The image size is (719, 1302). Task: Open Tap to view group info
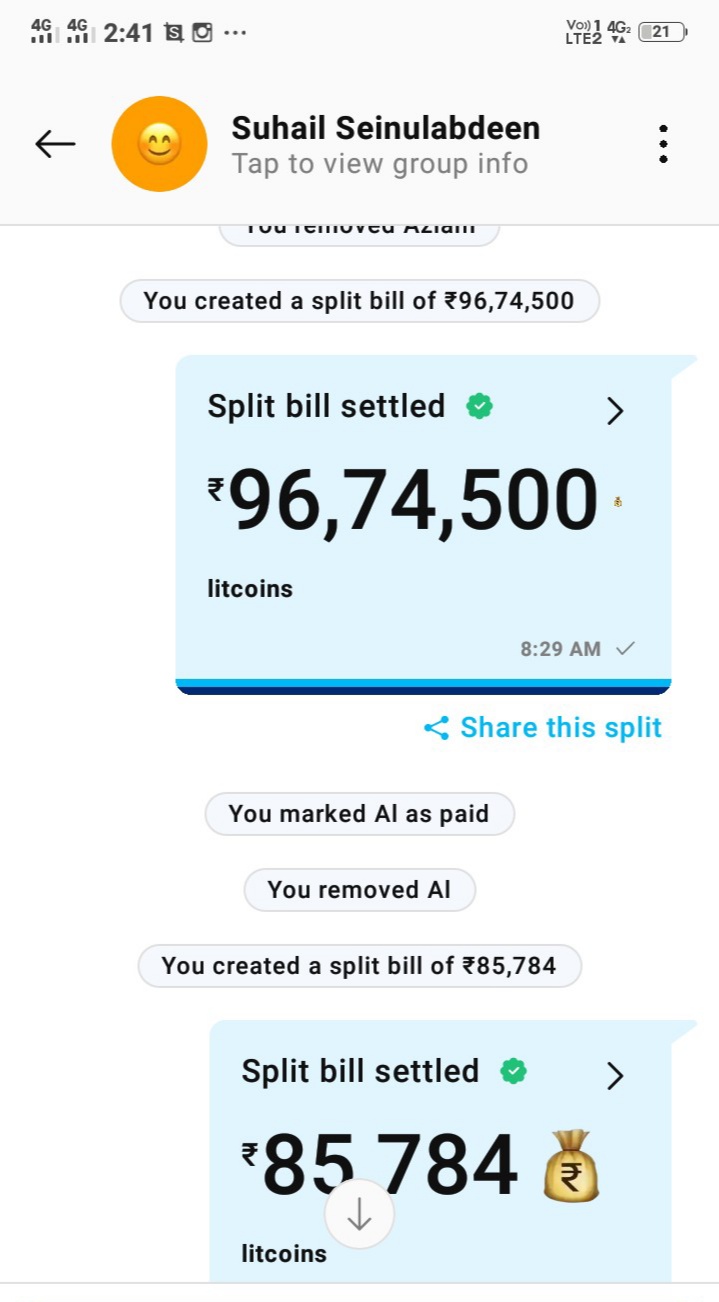380,164
